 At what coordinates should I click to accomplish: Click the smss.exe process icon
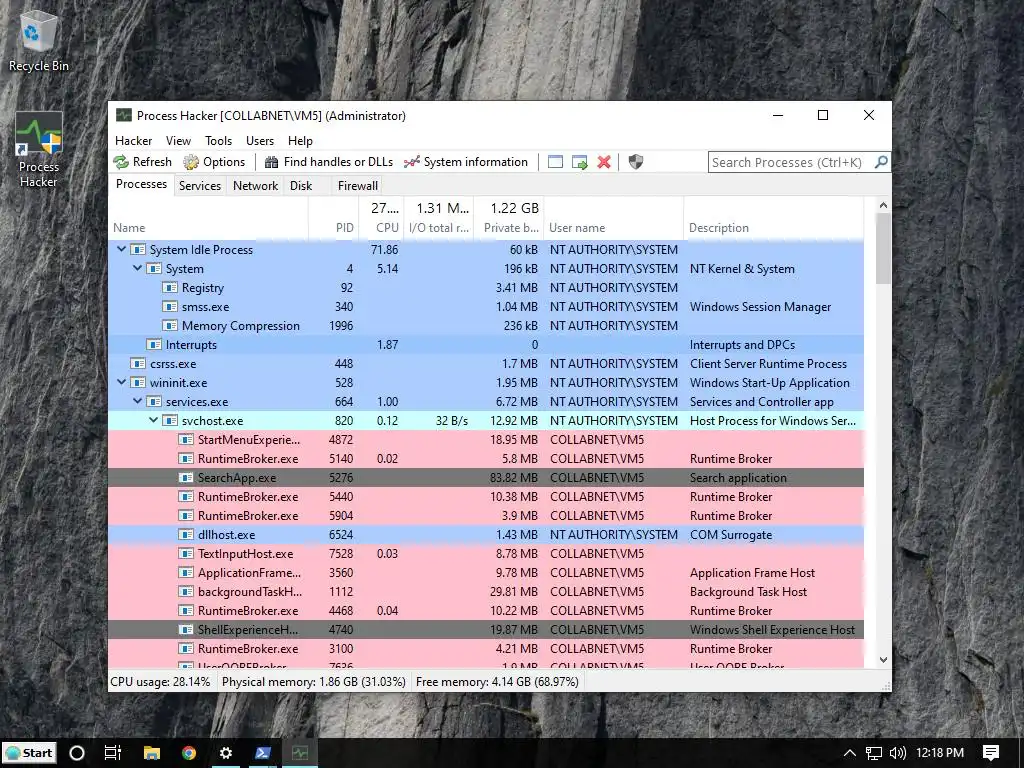pyautogui.click(x=170, y=307)
